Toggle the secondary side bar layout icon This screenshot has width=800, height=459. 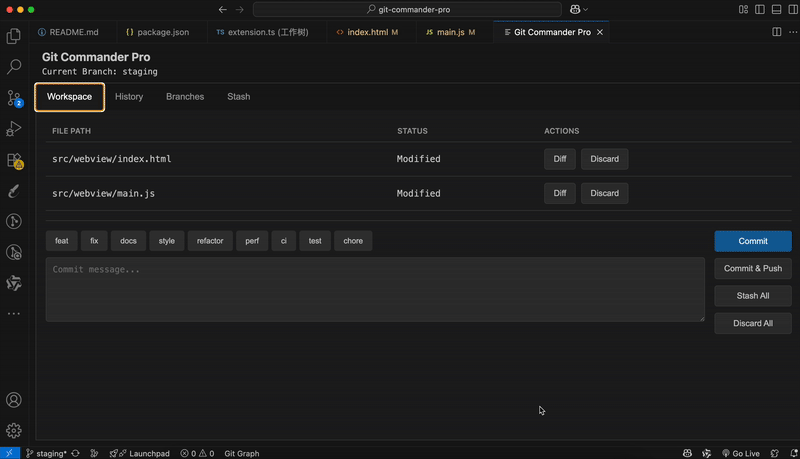click(793, 9)
